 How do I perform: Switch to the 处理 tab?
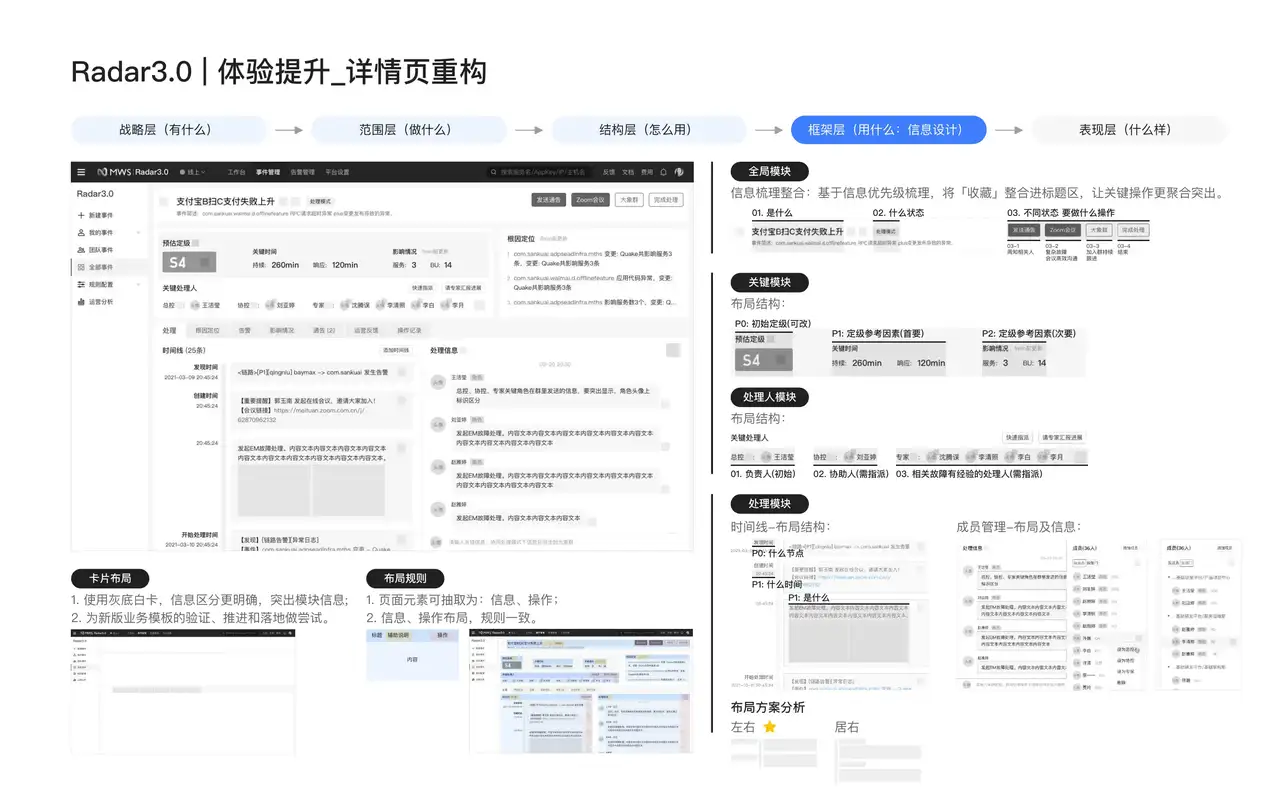(x=169, y=330)
